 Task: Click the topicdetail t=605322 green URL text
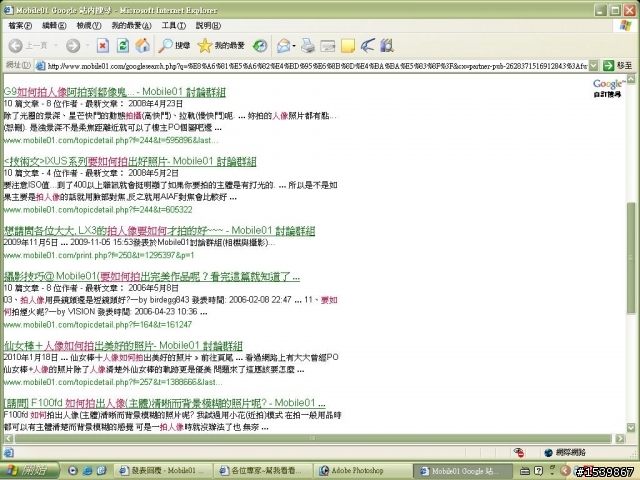[x=98, y=210]
